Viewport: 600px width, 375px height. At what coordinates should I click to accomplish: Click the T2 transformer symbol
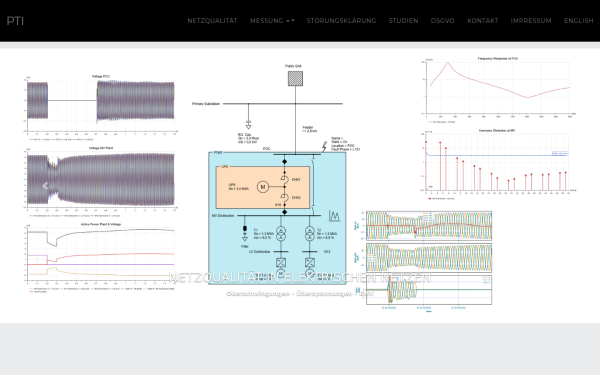310,233
